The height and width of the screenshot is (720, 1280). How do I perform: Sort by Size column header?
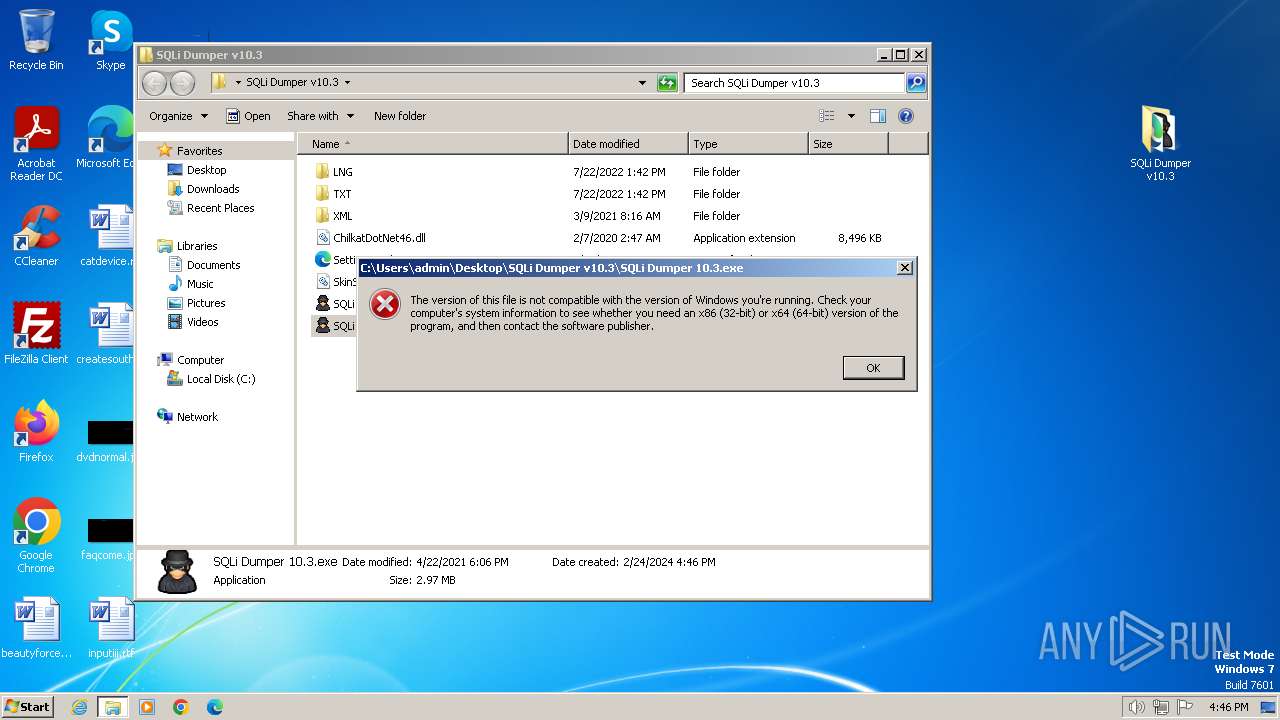tap(848, 144)
